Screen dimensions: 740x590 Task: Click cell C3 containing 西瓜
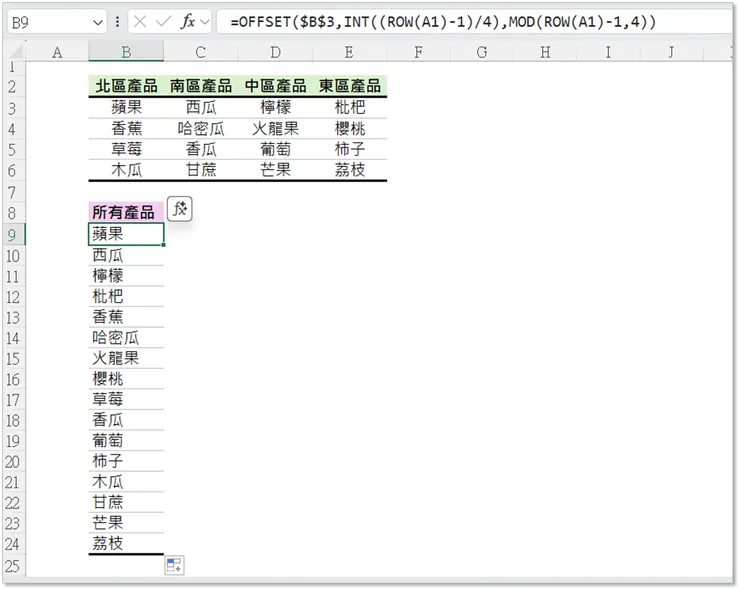click(x=201, y=108)
